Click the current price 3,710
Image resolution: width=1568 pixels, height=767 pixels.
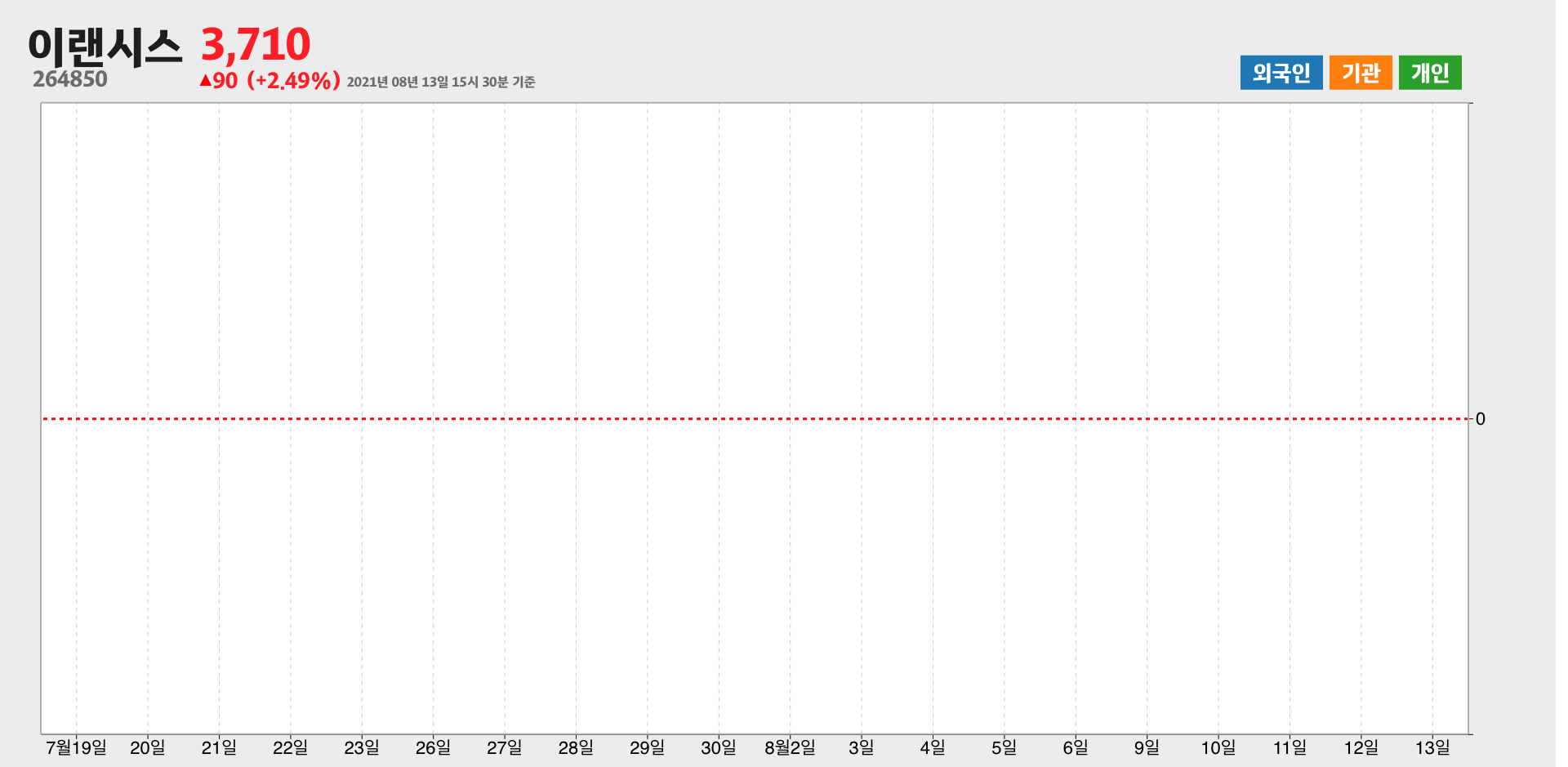click(256, 44)
